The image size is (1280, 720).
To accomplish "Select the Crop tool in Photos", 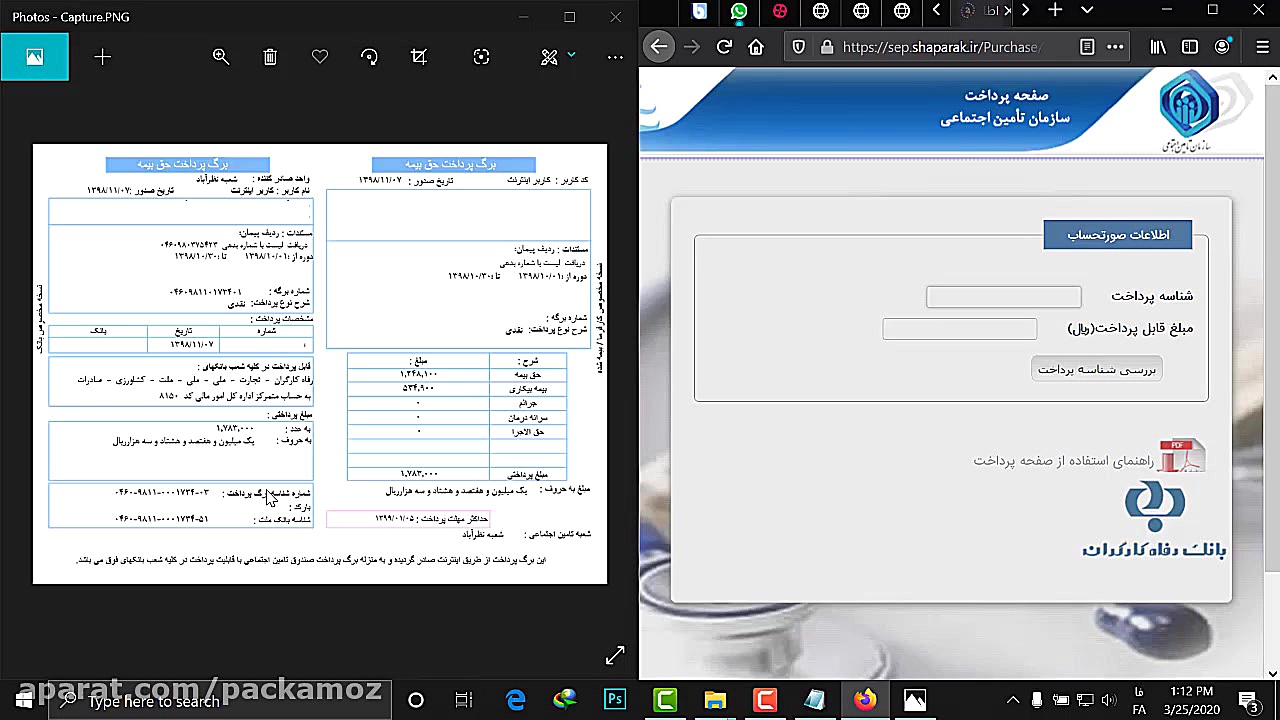I will click(x=419, y=57).
